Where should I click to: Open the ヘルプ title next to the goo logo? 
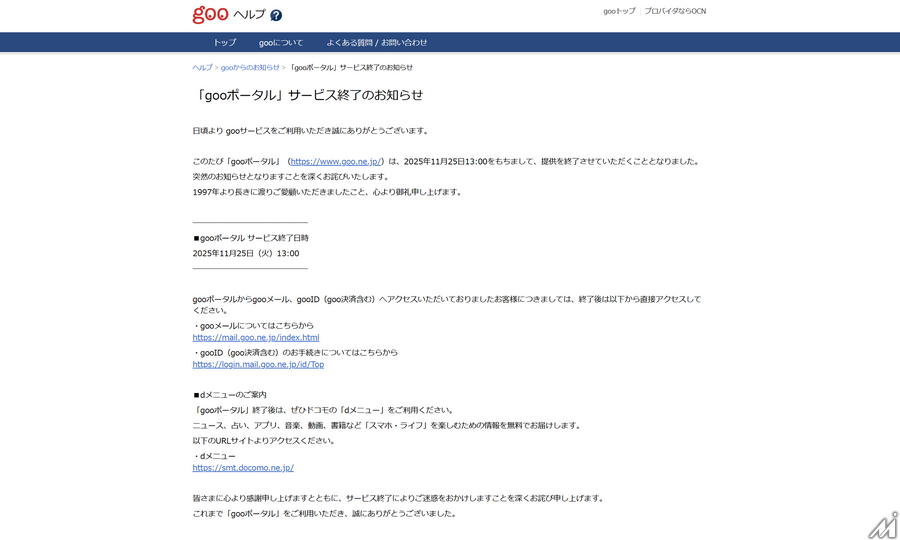(x=249, y=15)
